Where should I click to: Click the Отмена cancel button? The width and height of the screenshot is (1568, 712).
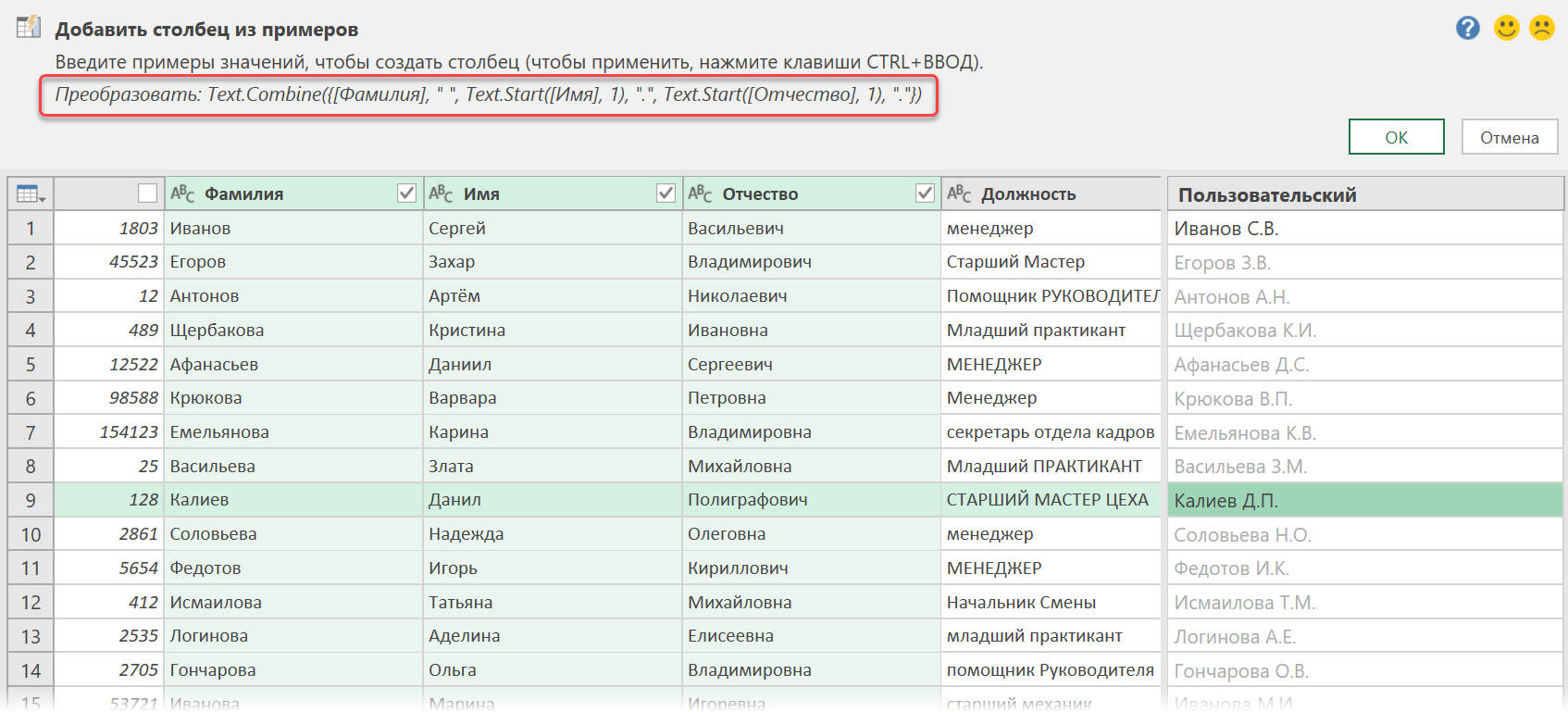point(1509,137)
